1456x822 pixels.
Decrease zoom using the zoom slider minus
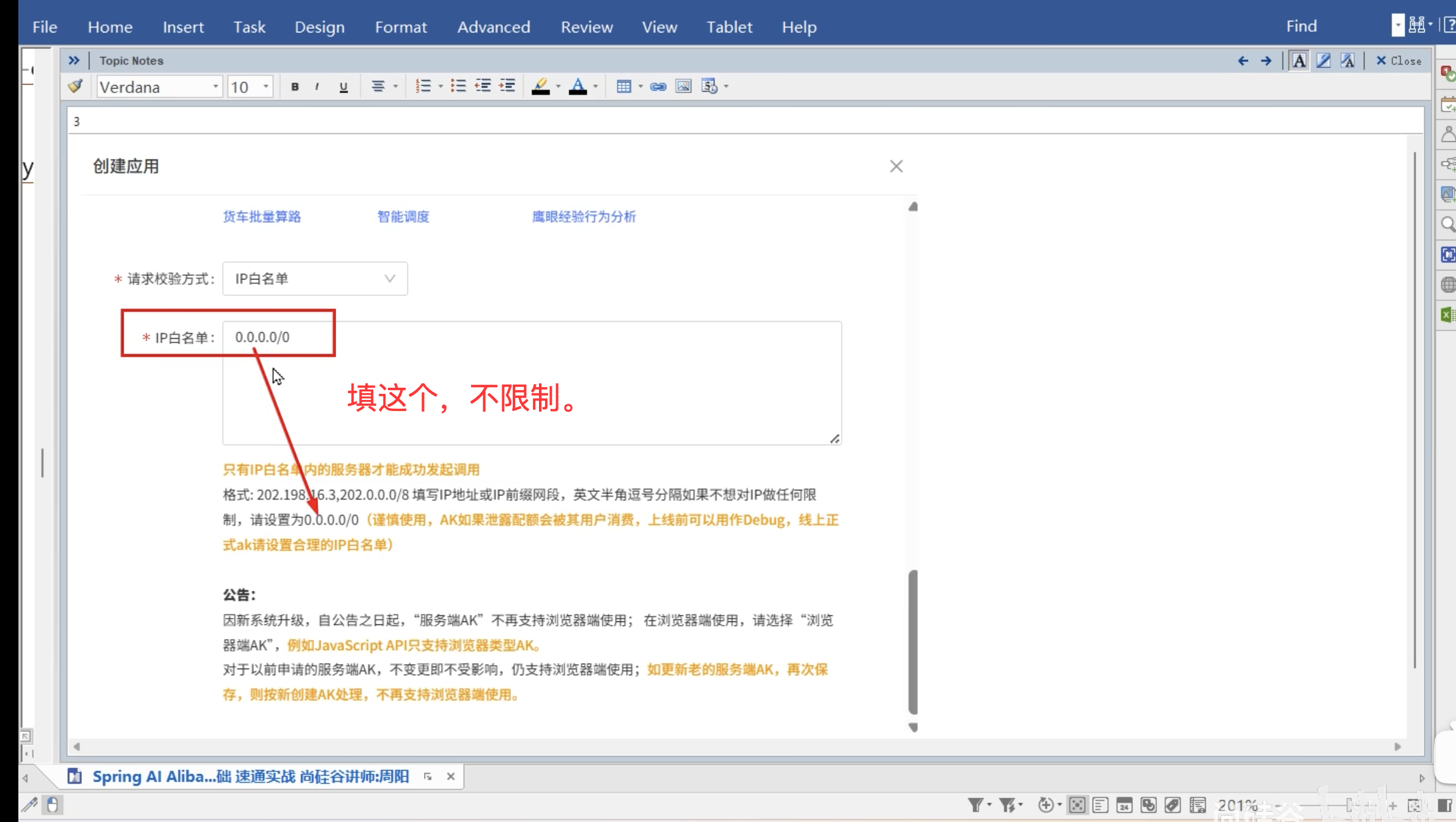point(1278,806)
